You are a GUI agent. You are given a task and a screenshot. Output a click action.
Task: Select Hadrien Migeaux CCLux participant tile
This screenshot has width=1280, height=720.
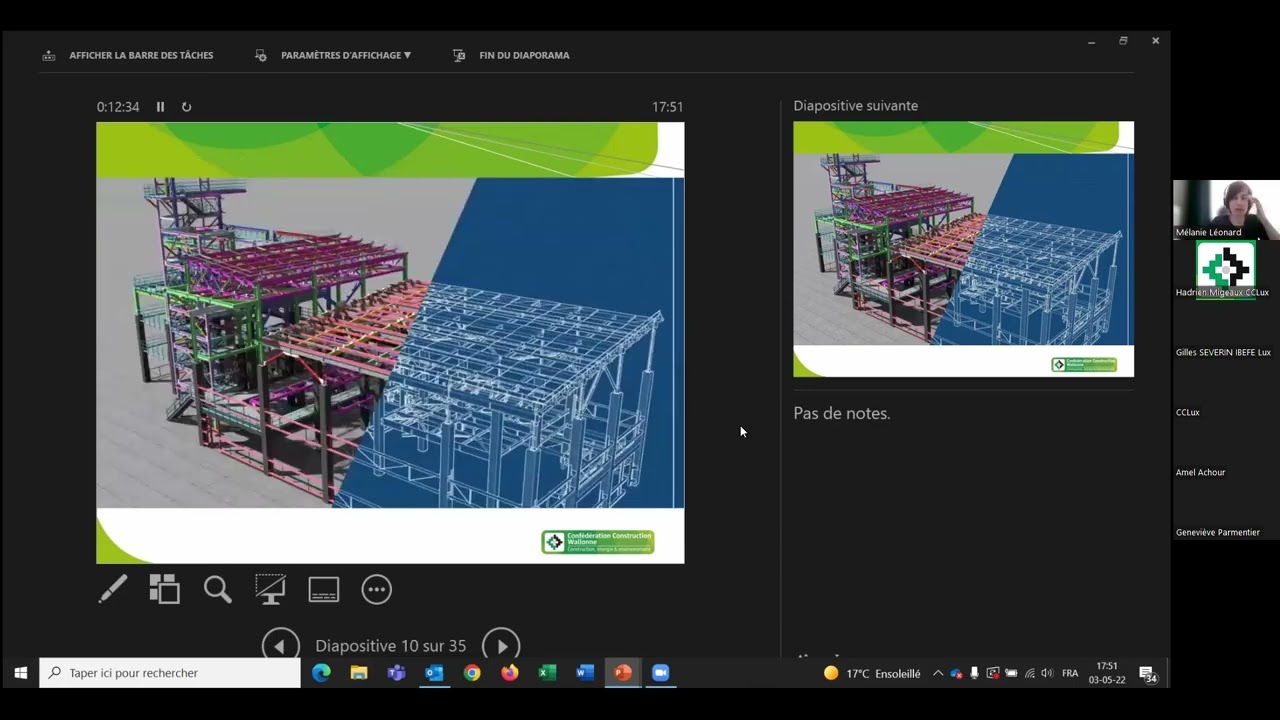click(1226, 270)
